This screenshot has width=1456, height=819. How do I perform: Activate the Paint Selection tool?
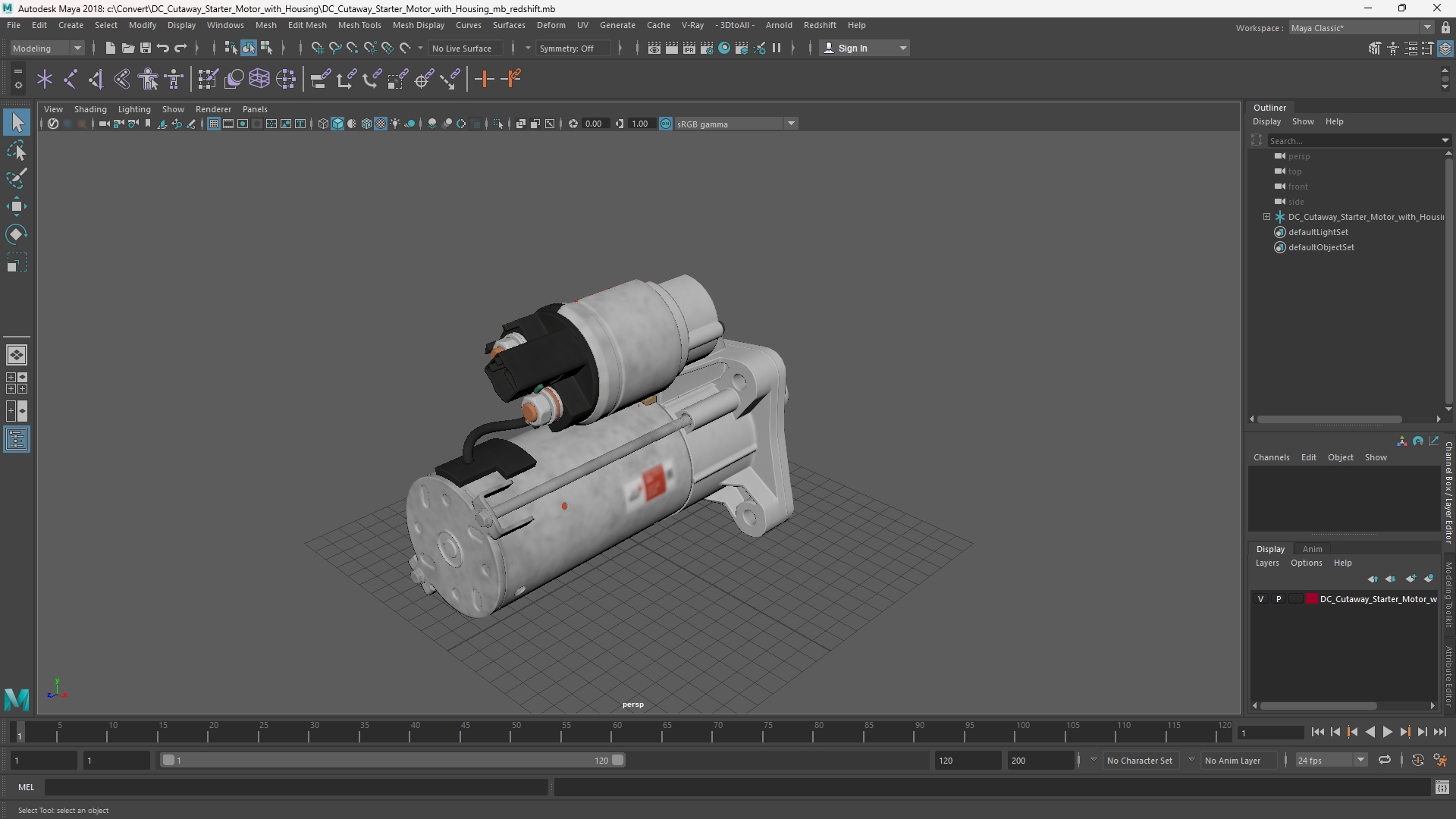(17, 178)
